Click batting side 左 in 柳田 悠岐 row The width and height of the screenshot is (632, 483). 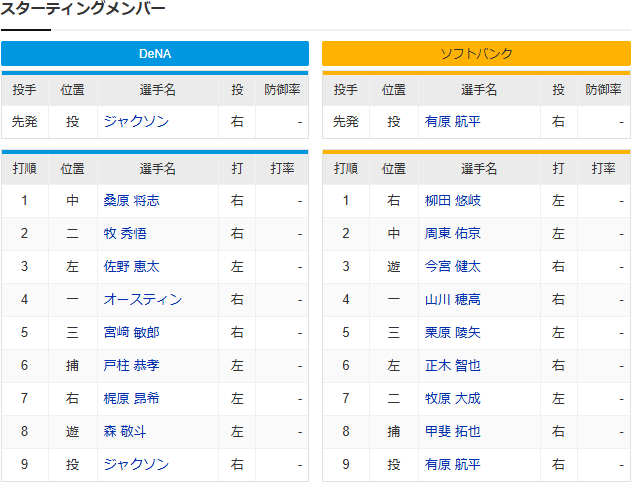coord(558,200)
